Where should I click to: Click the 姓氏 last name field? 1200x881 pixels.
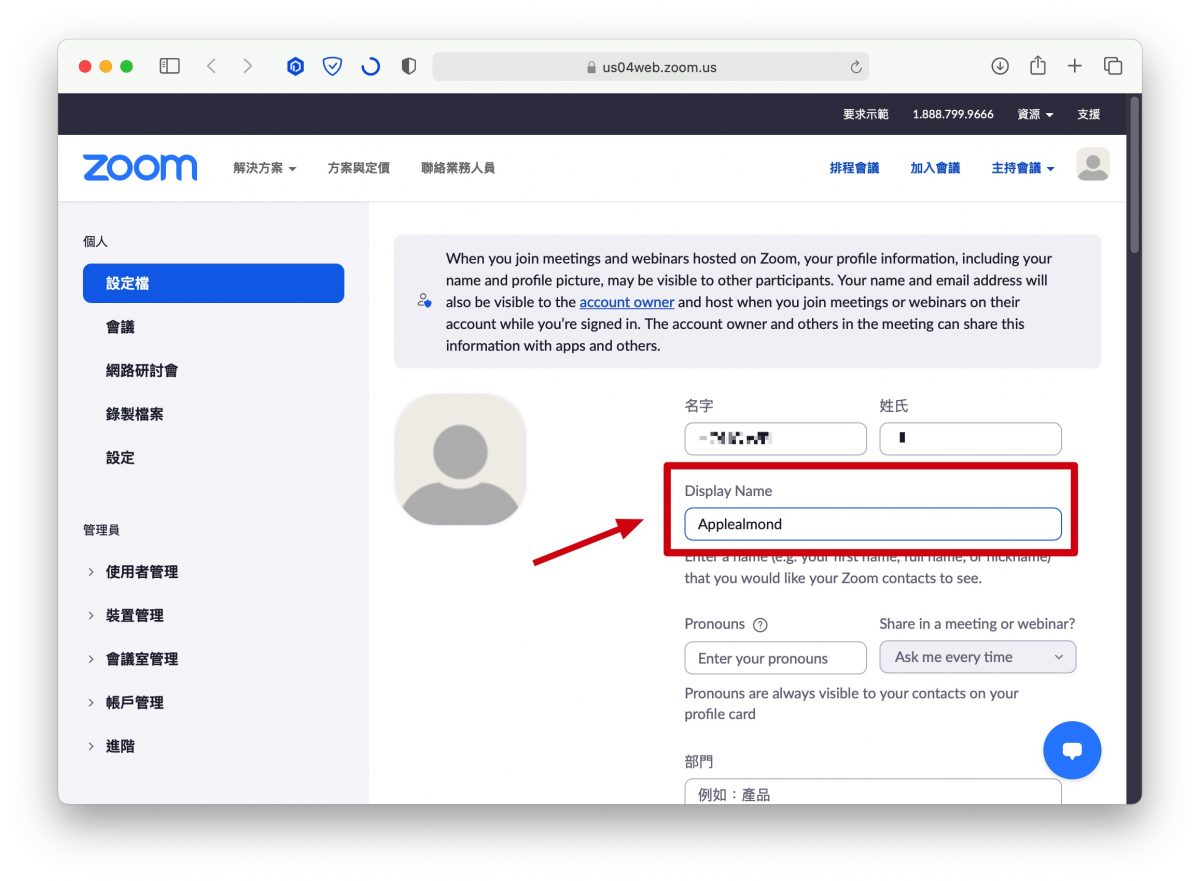click(x=970, y=439)
